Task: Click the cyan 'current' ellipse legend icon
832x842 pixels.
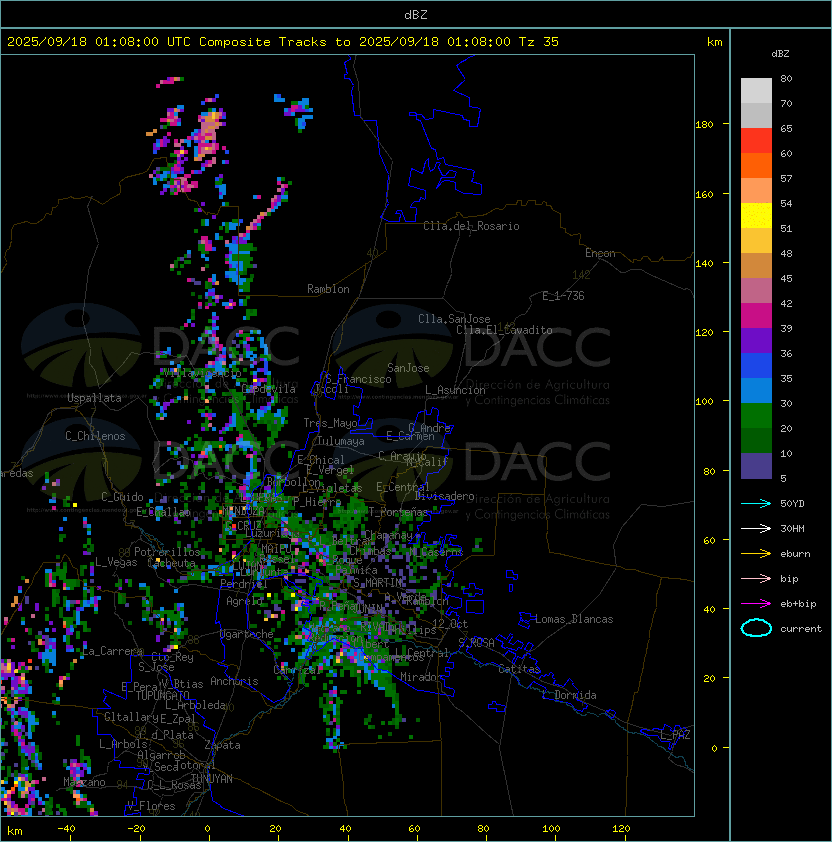Action: click(756, 628)
